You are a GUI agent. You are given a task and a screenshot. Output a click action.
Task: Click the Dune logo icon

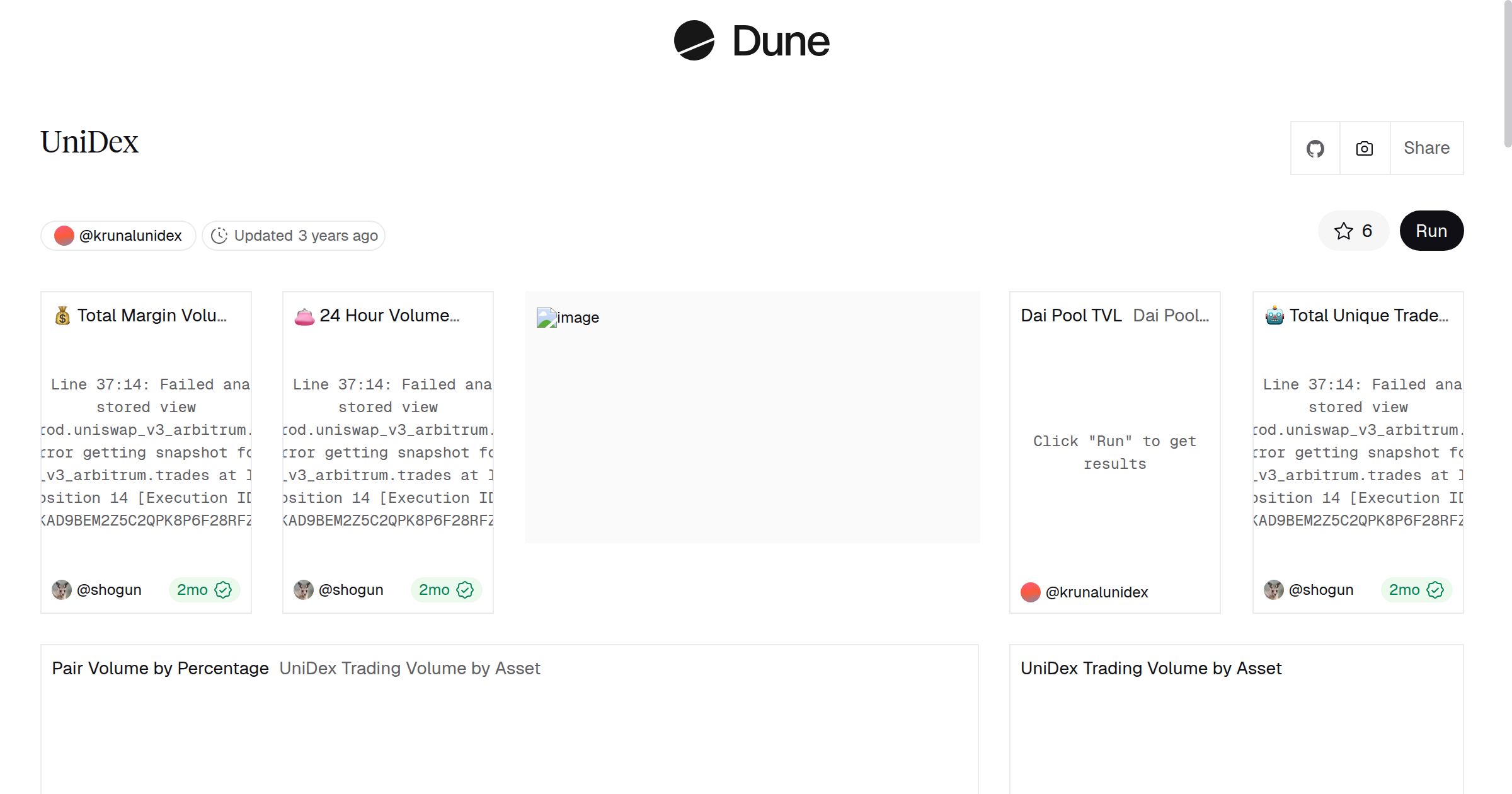(694, 41)
